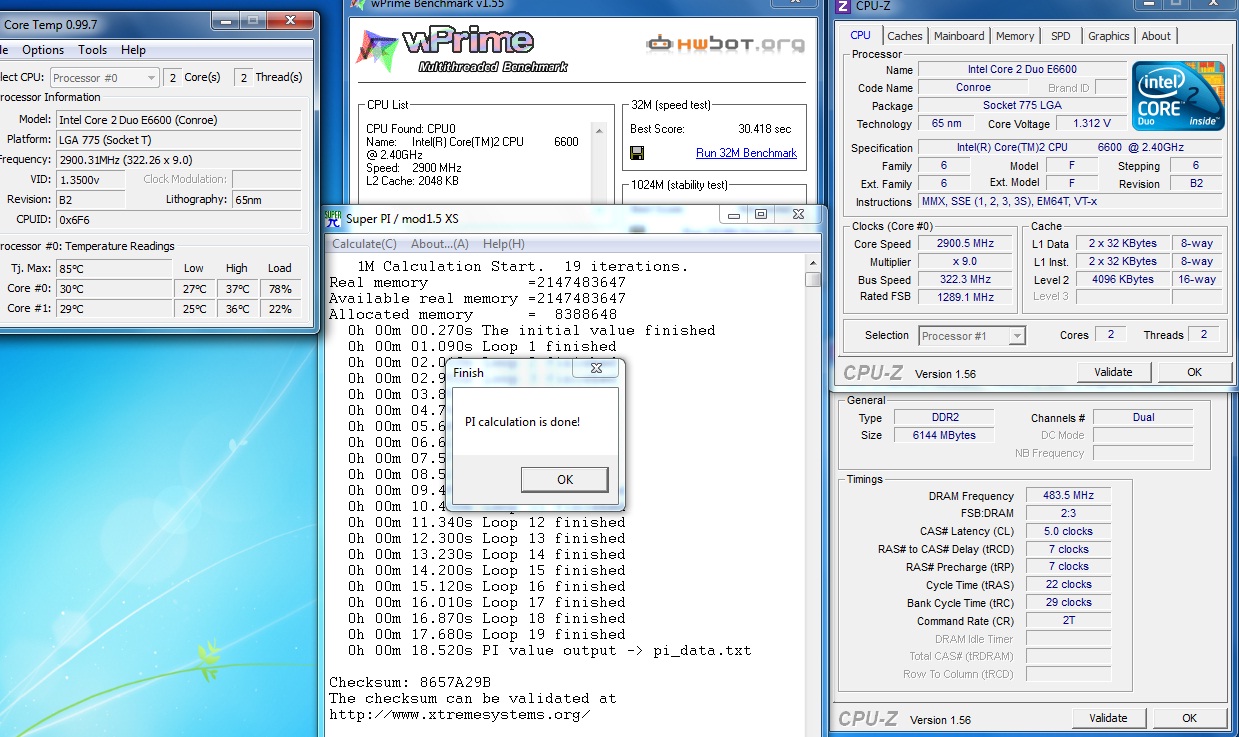Maximize the Super PI window
Screen dimensions: 1239x737
(x=761, y=214)
